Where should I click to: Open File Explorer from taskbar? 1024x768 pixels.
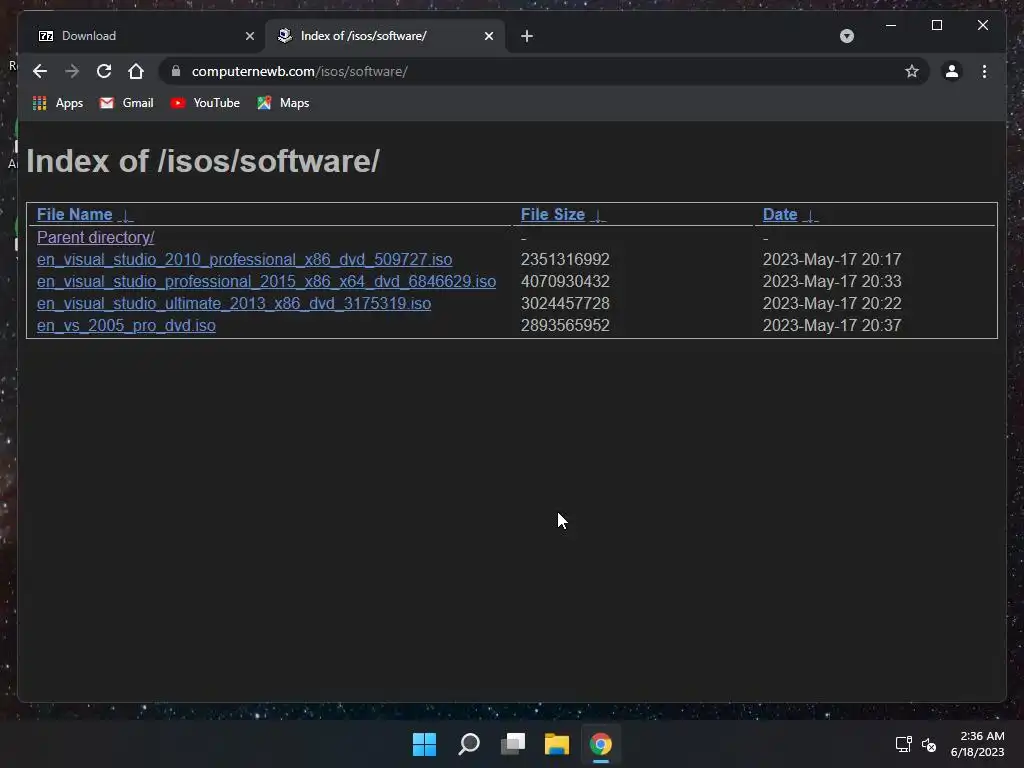click(557, 744)
